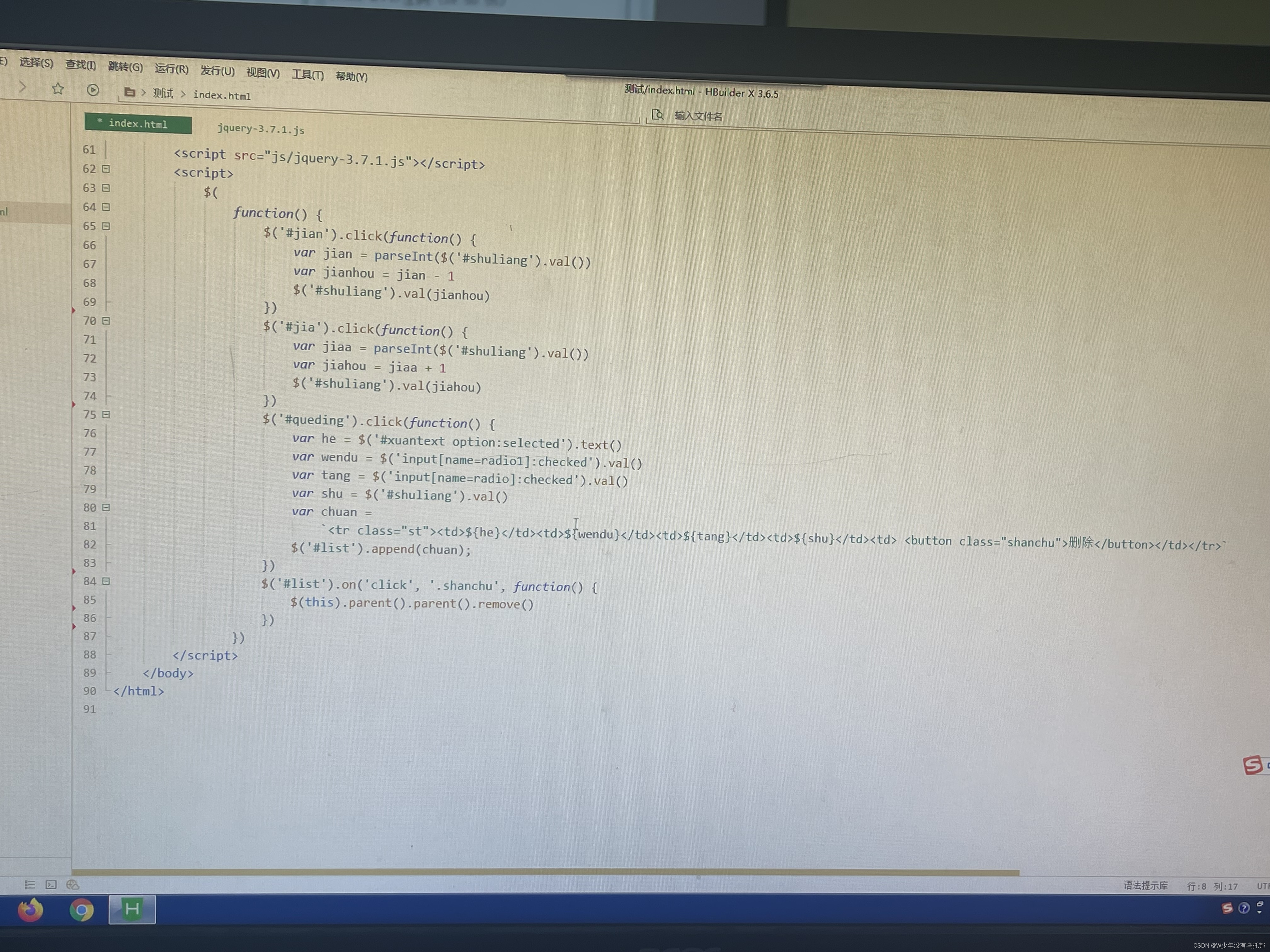Click the Sogou input method tray icon
Viewport: 1270px width, 952px height.
1227,908
